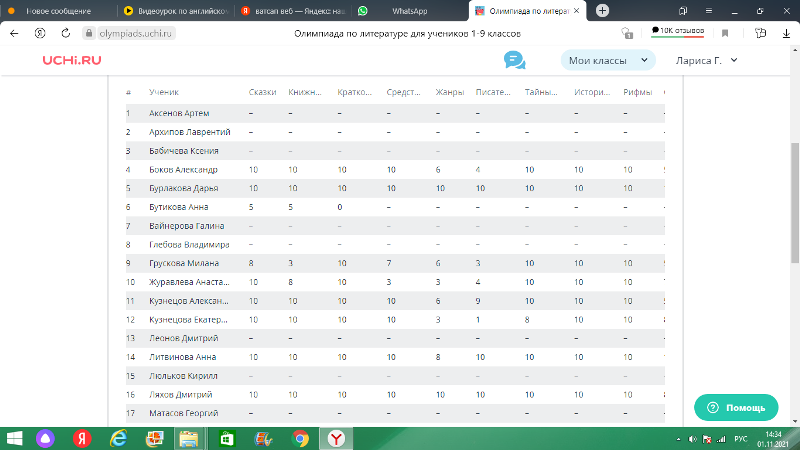The height and width of the screenshot is (450, 800).
Task: Select student Боков Александр in the table
Action: (183, 169)
